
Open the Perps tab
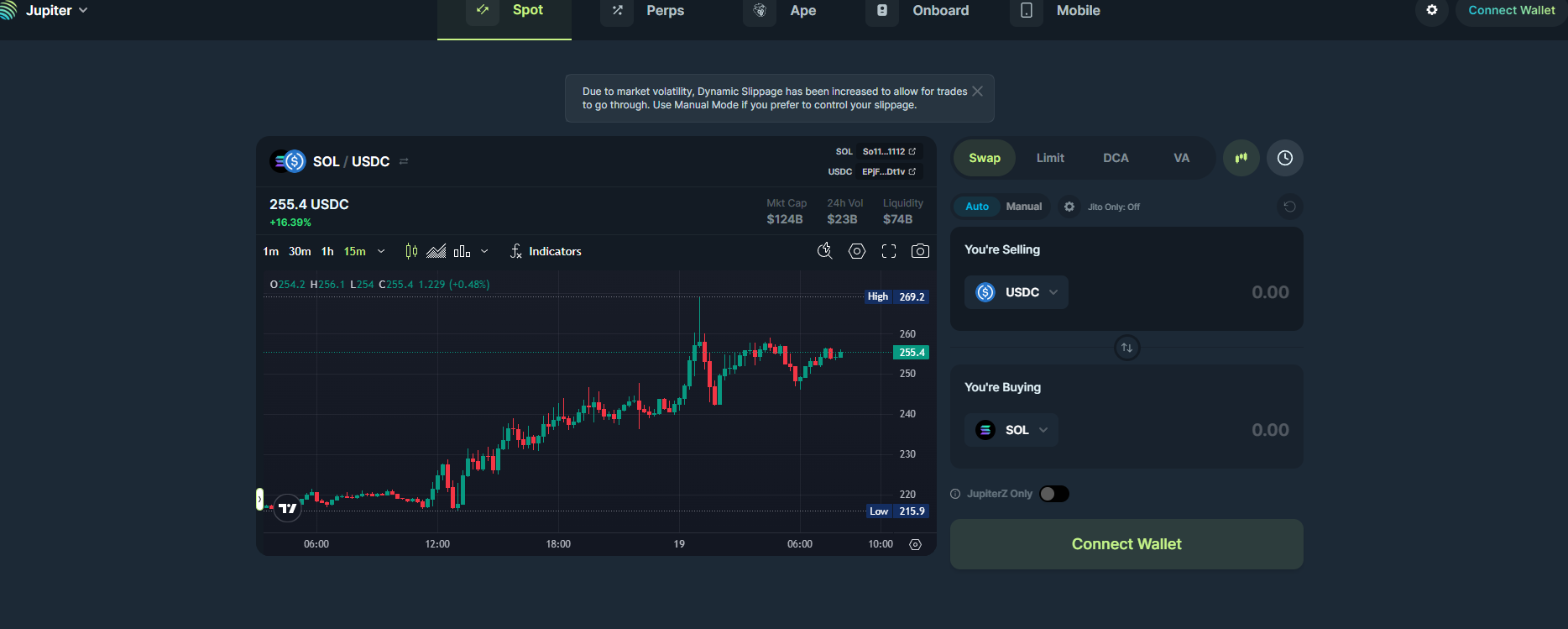point(643,11)
